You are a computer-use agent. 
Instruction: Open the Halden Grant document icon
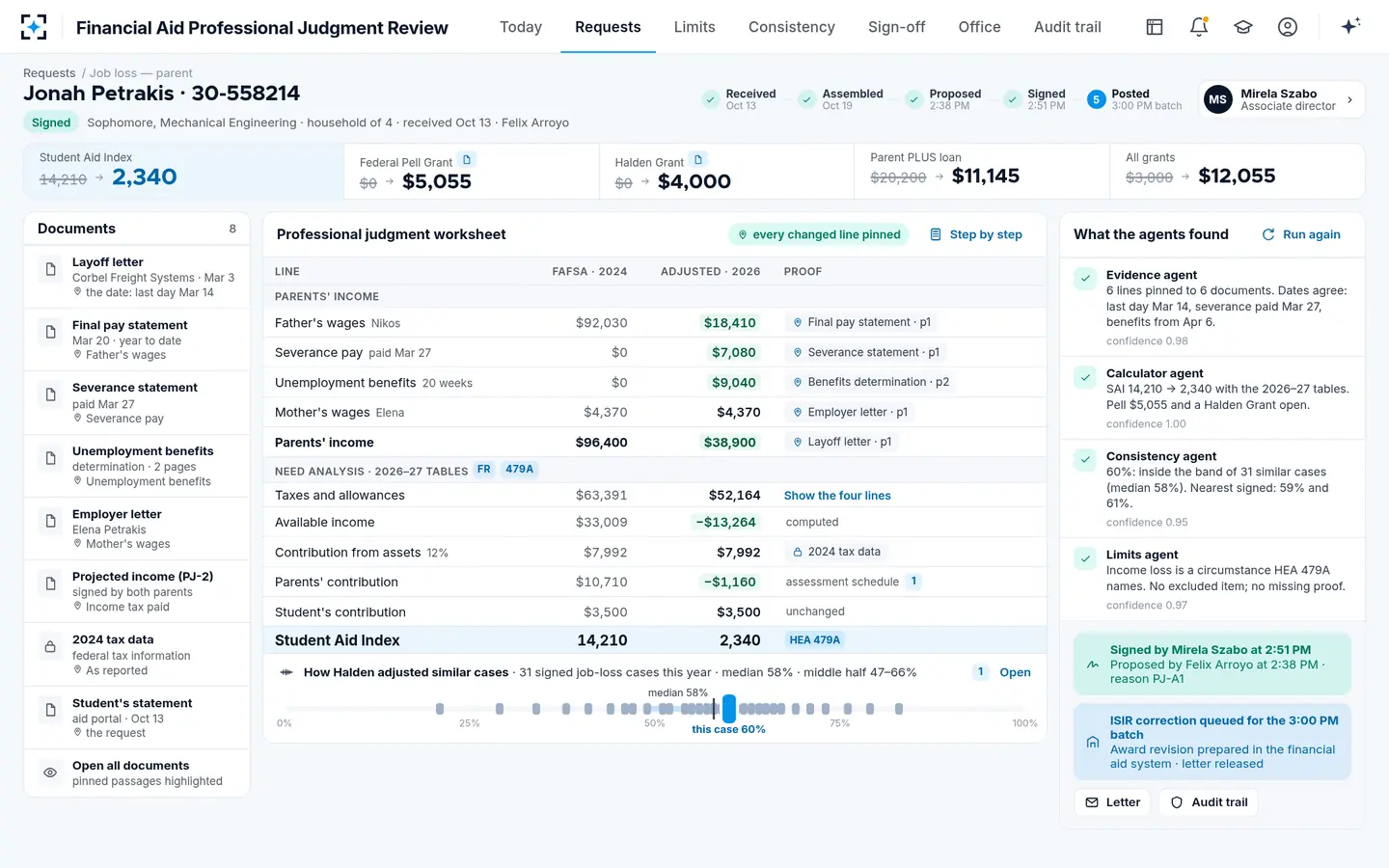tap(698, 160)
